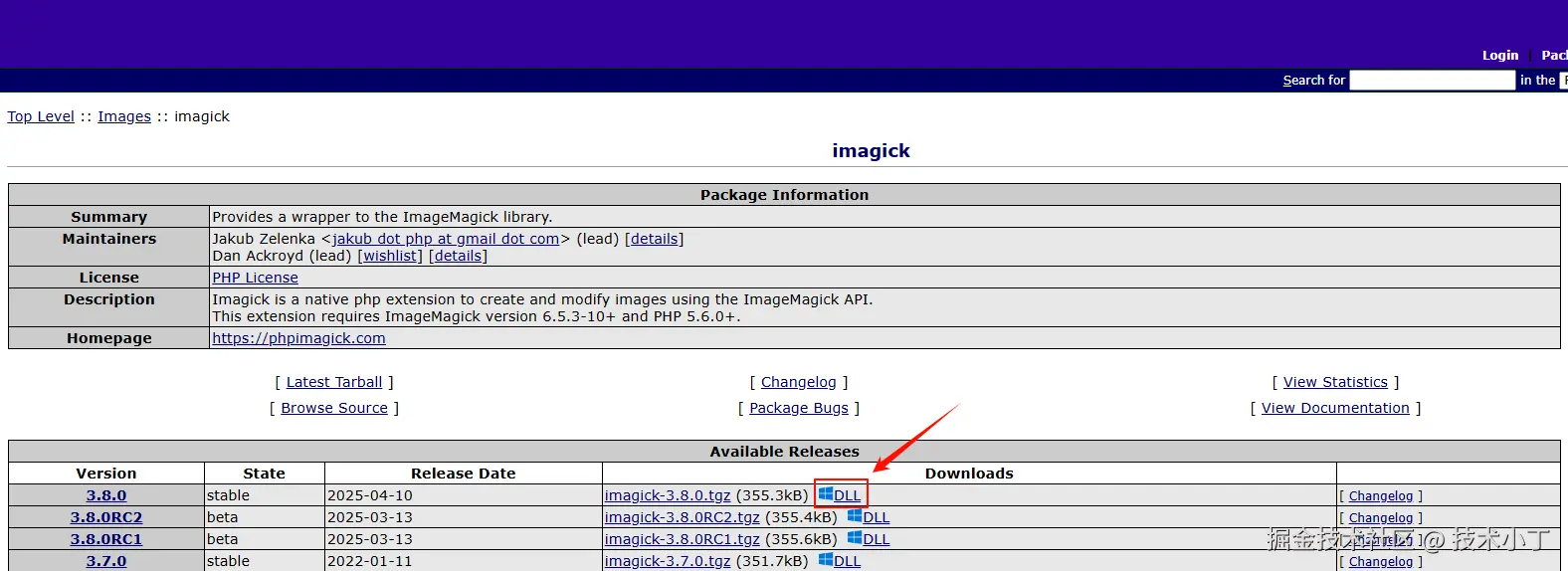The image size is (1568, 571).
Task: Click the Login link in header
Action: [1500, 55]
